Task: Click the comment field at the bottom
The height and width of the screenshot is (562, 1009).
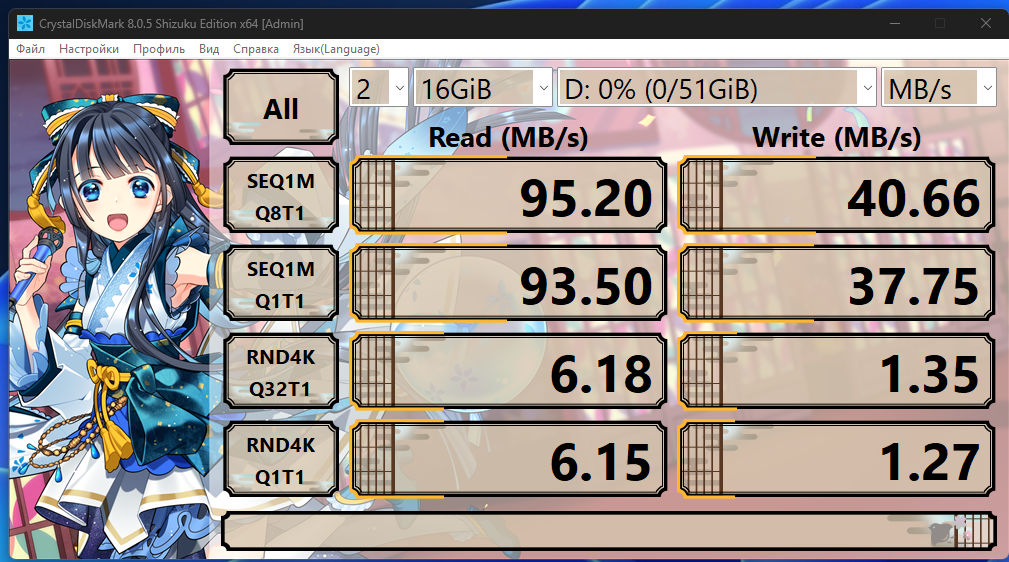Action: click(609, 530)
